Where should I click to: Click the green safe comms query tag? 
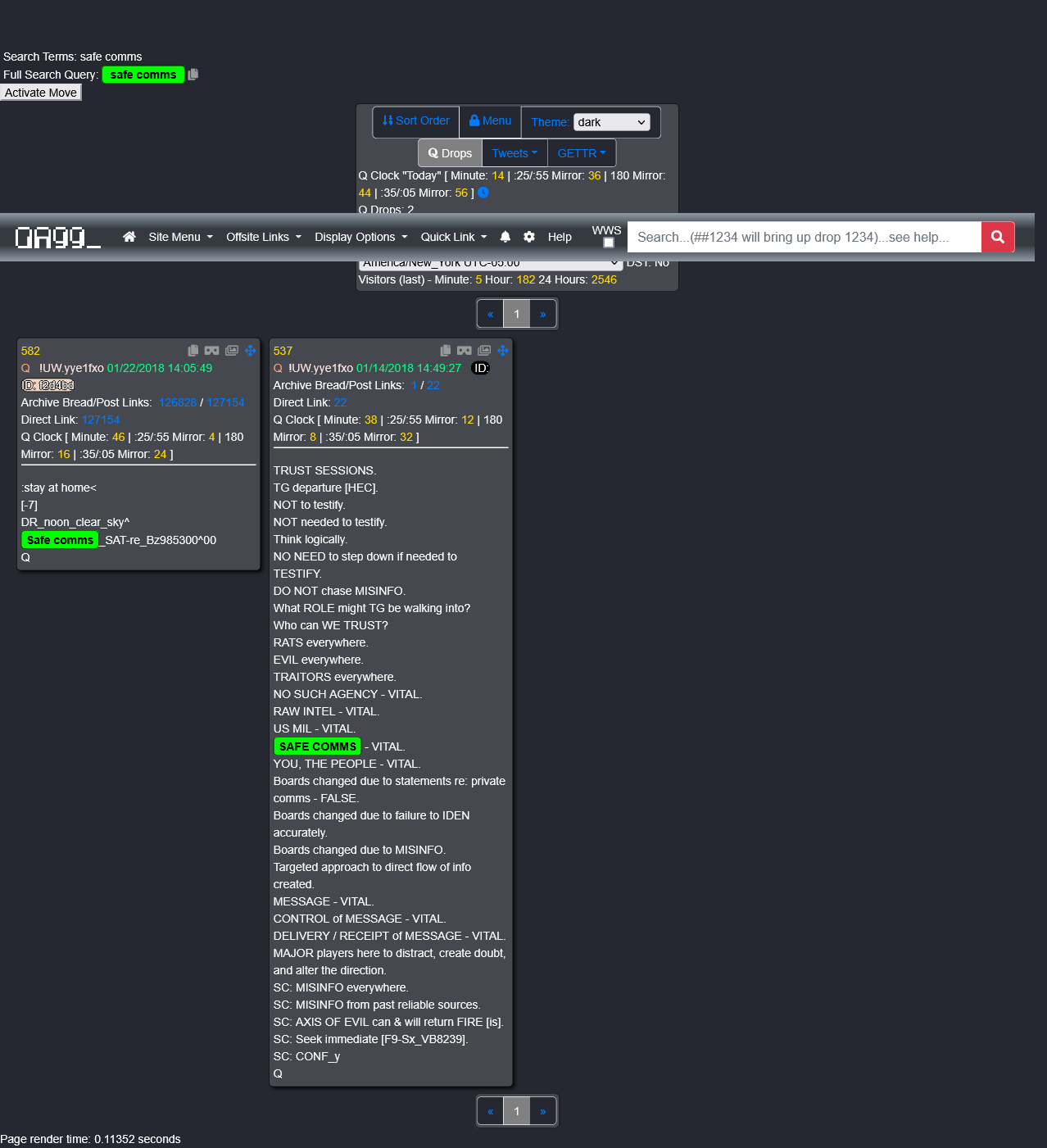point(143,75)
